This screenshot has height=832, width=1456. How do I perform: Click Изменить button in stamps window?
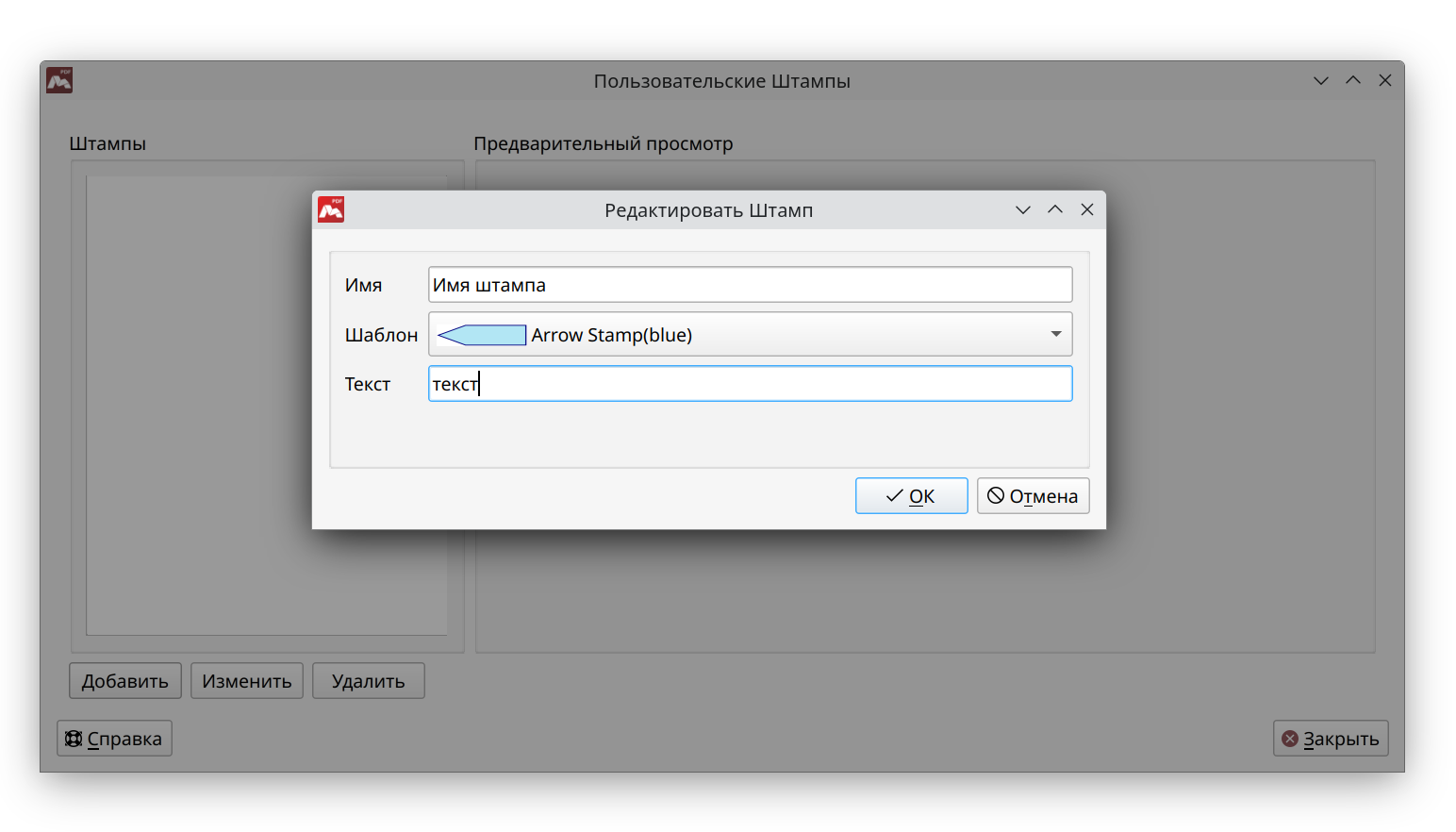tap(247, 681)
